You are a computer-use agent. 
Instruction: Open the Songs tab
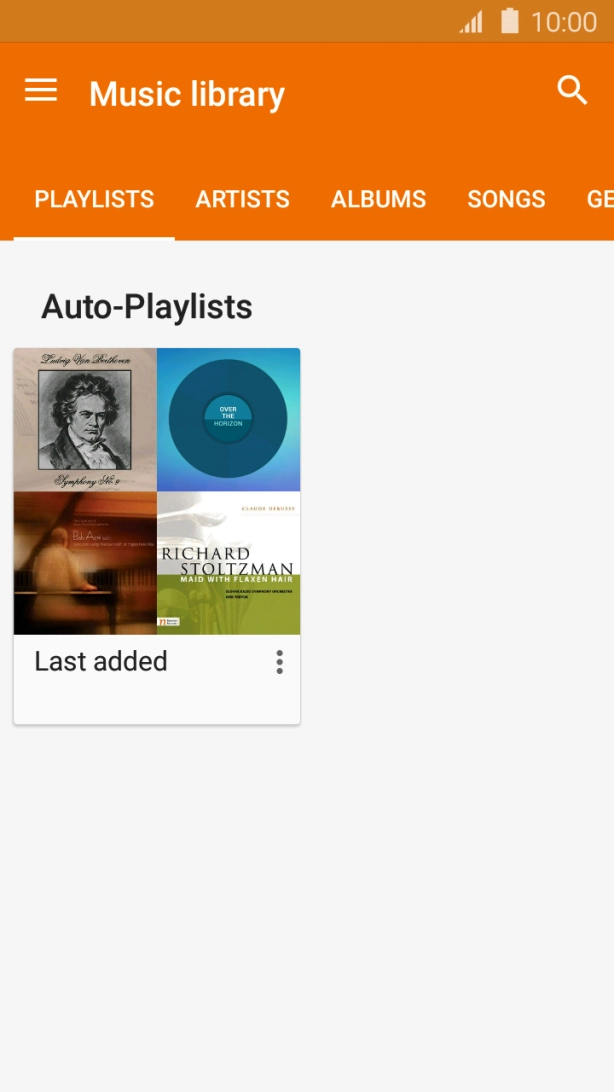(x=506, y=199)
